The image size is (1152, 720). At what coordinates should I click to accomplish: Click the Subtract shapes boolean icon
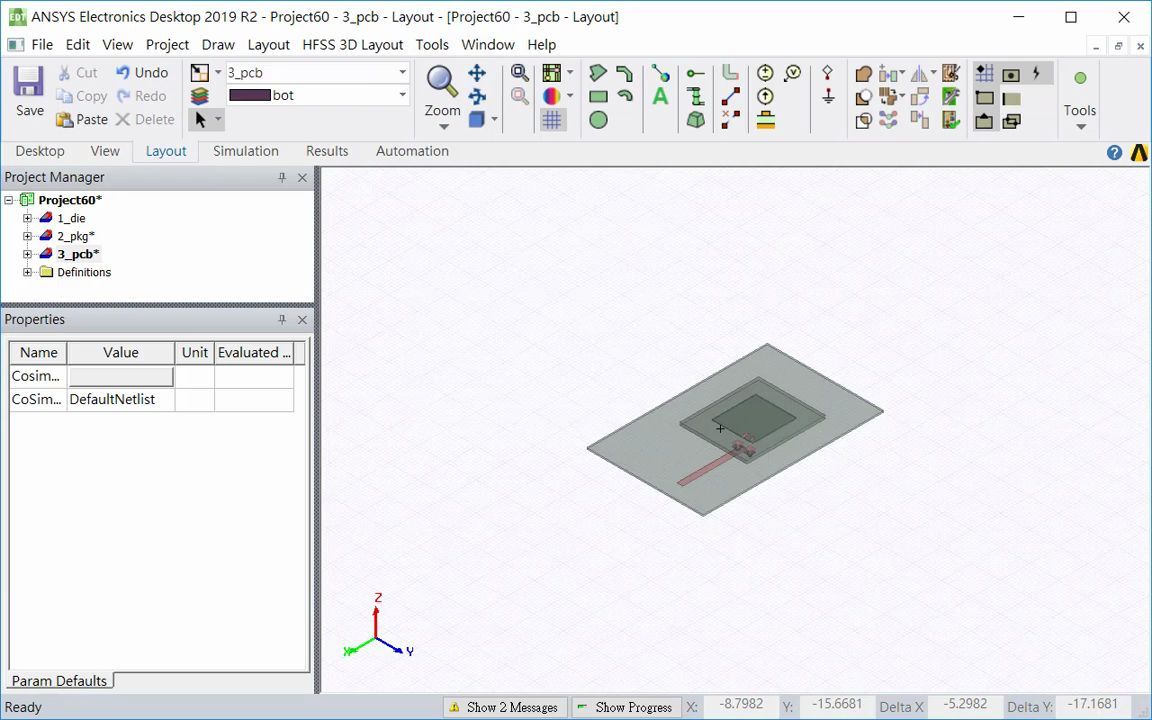(863, 96)
